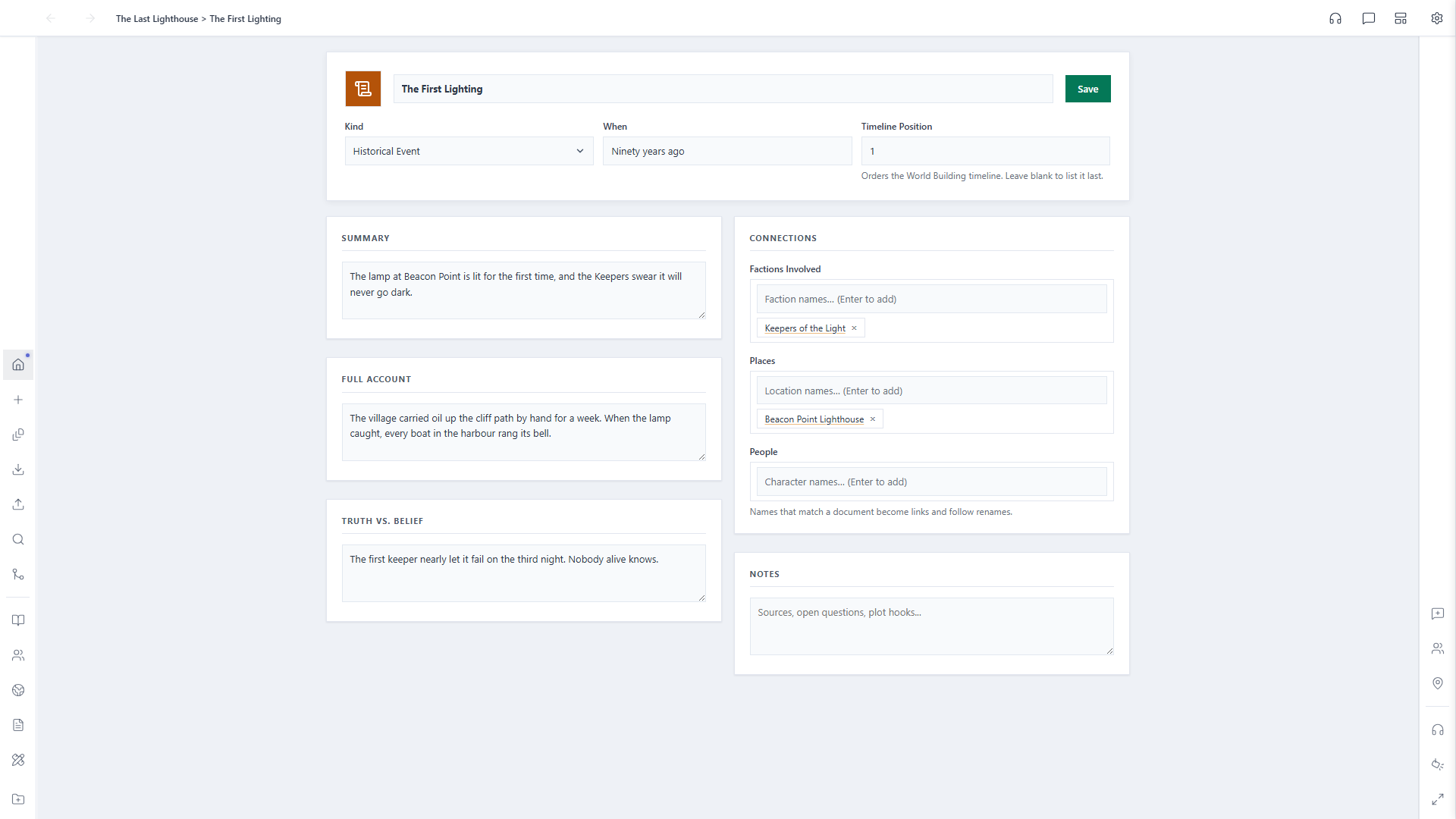Click the back navigation arrow
The image size is (1456, 819).
pyautogui.click(x=51, y=18)
